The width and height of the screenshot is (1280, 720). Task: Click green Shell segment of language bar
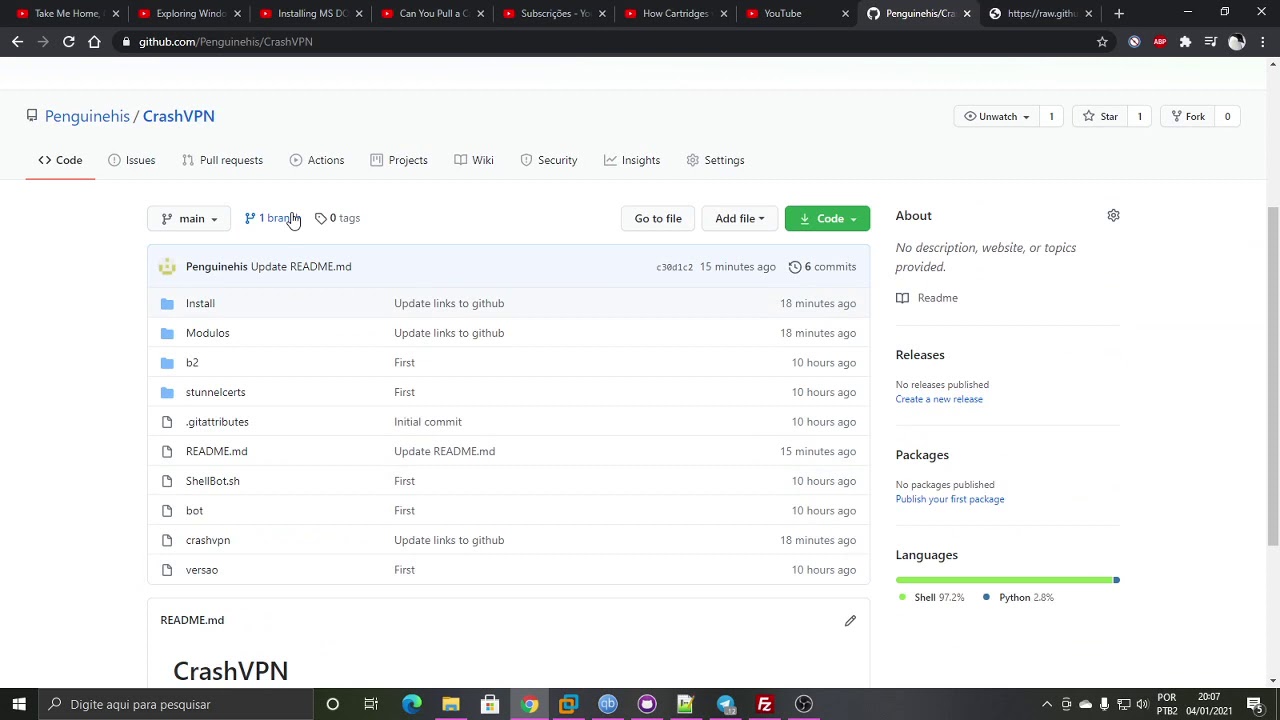coord(1004,580)
